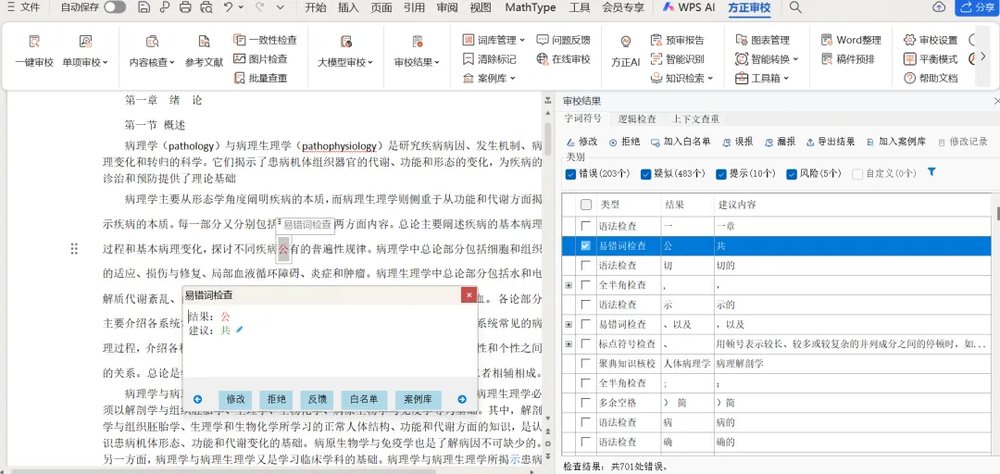The width and height of the screenshot is (1000, 474).
Task: Expand the 全半角检查 tree row
Action: point(569,285)
